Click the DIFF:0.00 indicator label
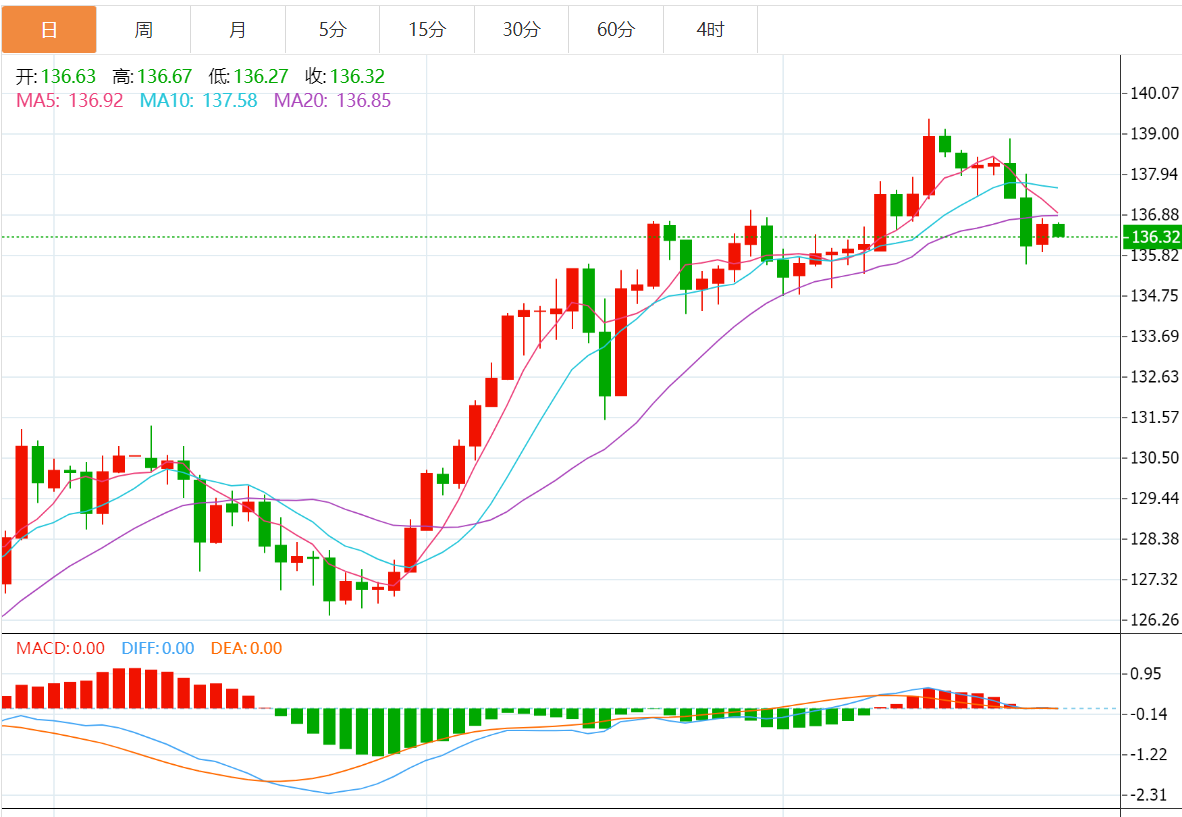 (158, 649)
